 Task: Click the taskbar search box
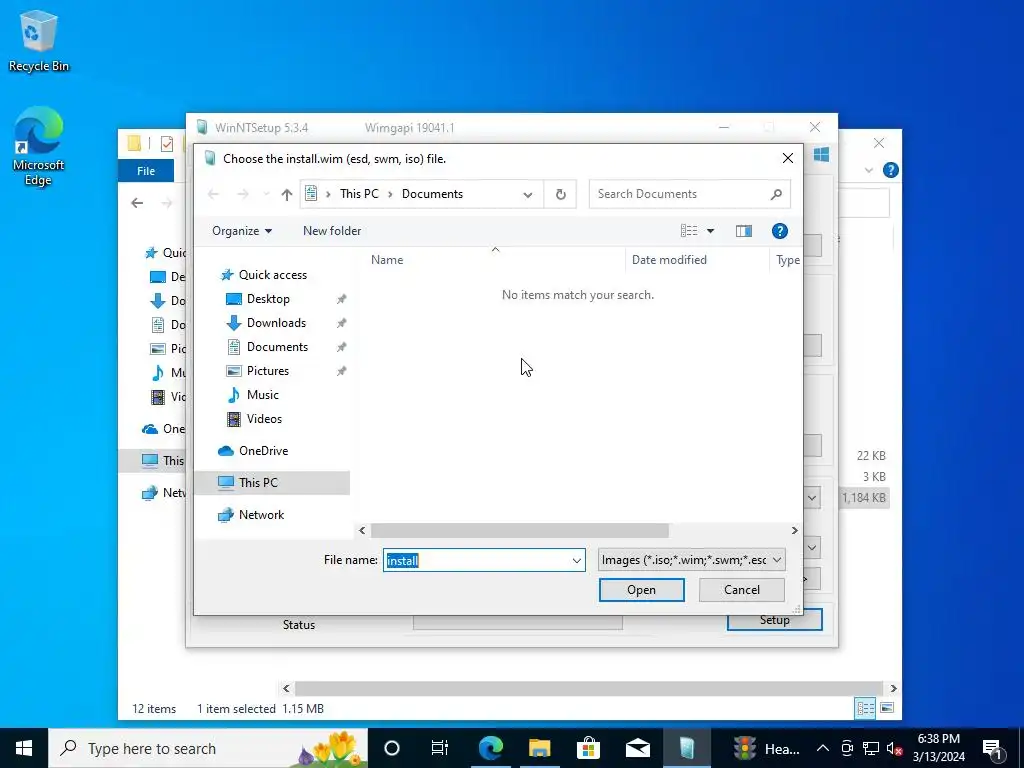(x=208, y=748)
